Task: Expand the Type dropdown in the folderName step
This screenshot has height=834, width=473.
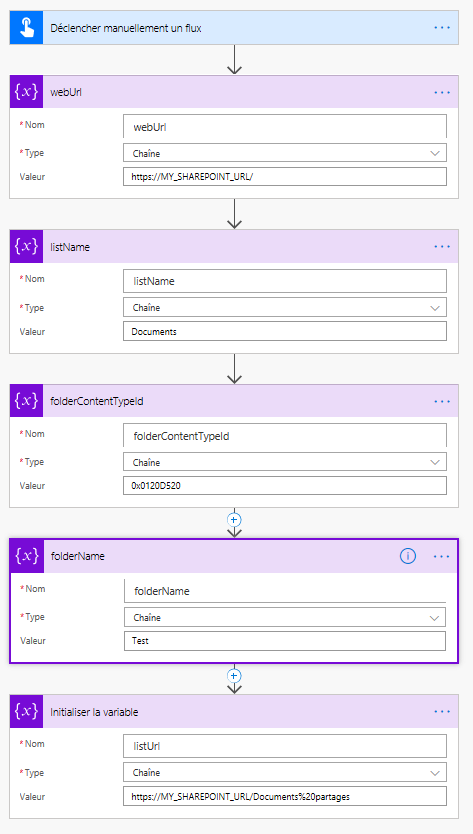Action: [285, 617]
